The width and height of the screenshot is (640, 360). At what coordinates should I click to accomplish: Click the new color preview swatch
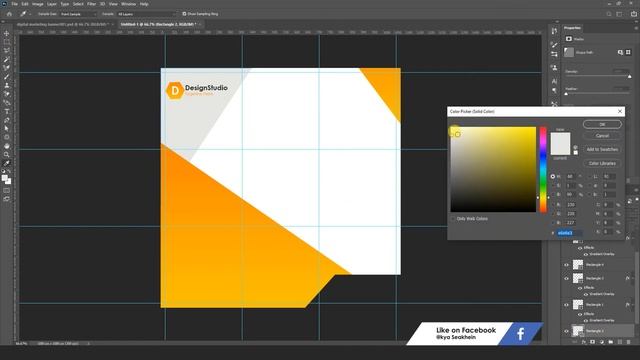[x=560, y=138]
